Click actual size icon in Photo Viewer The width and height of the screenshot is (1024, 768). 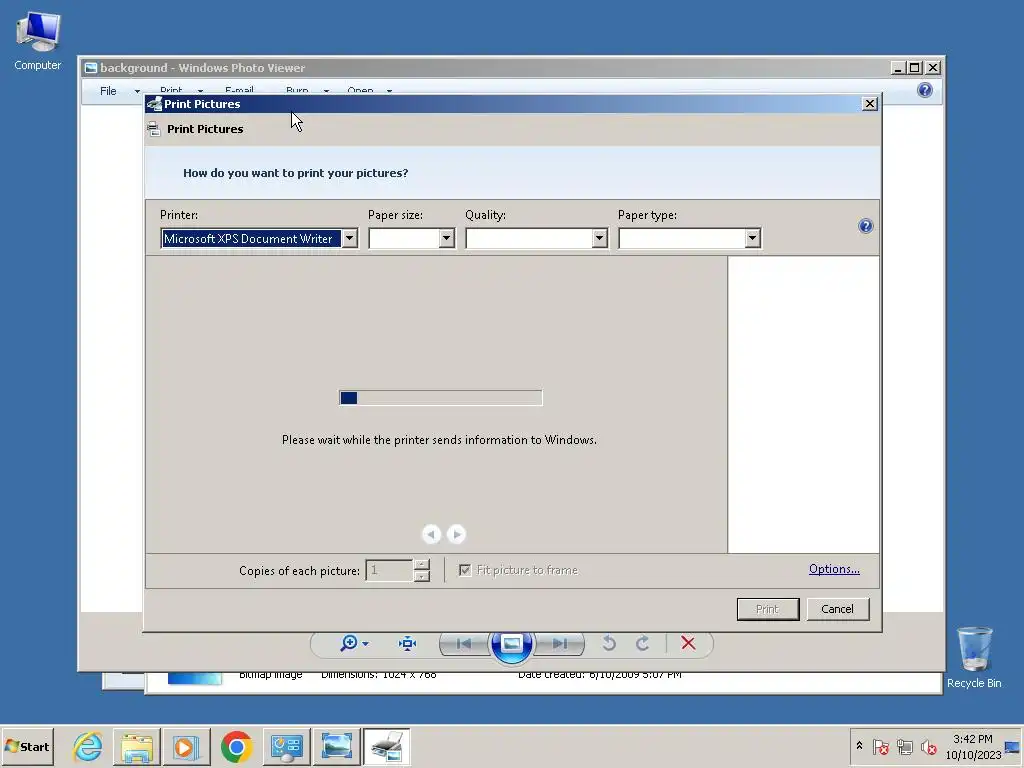408,643
